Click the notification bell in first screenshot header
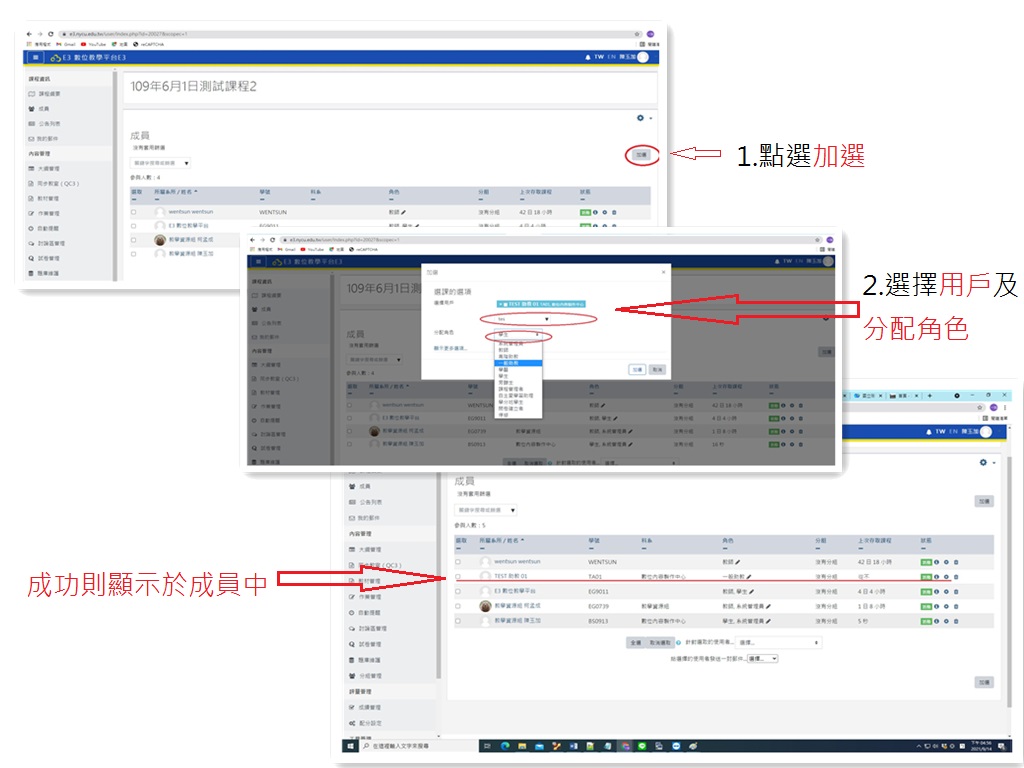Screen dimensions: 1024x768 pyautogui.click(x=588, y=57)
